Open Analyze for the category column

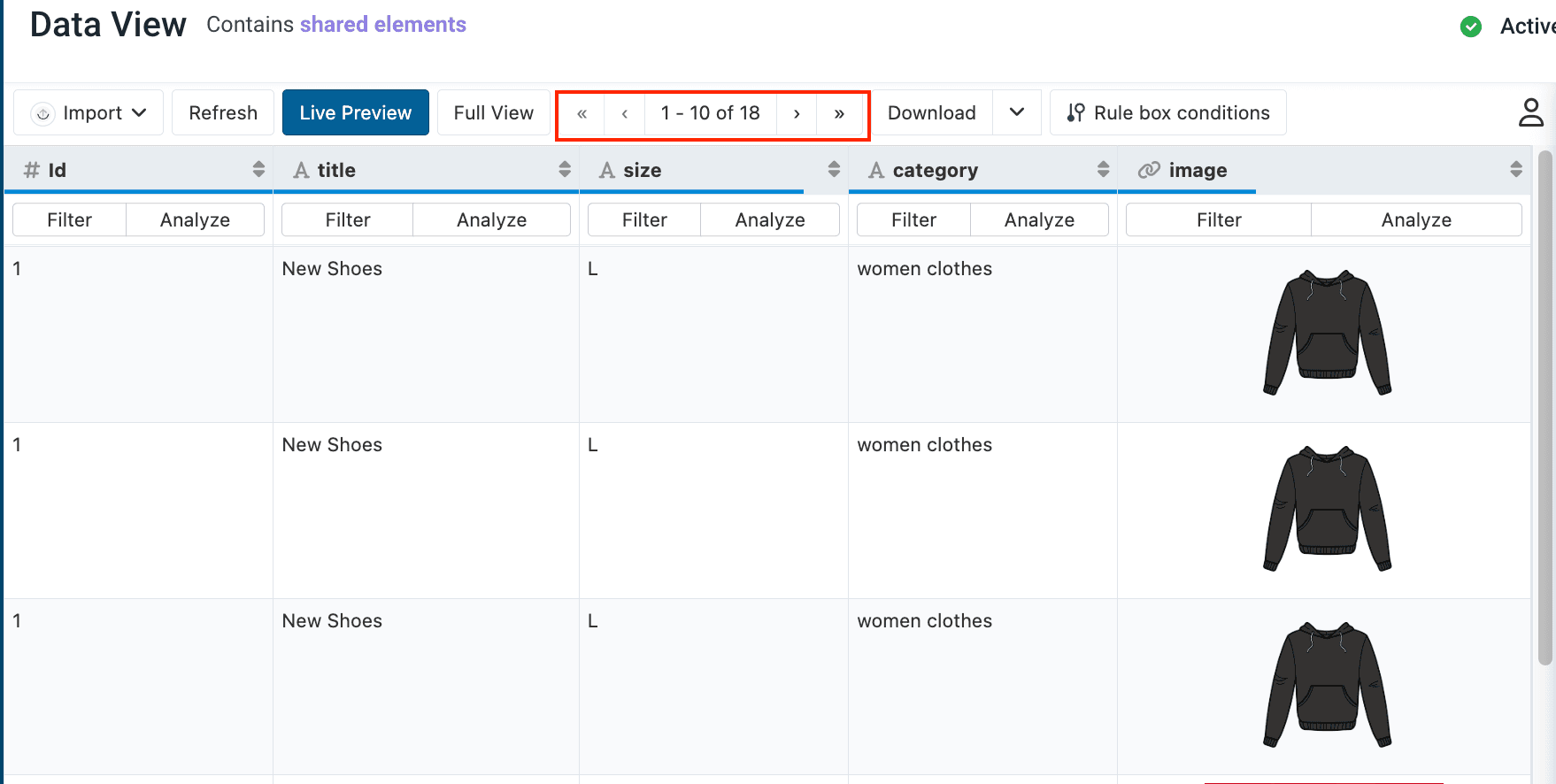coord(1039,219)
